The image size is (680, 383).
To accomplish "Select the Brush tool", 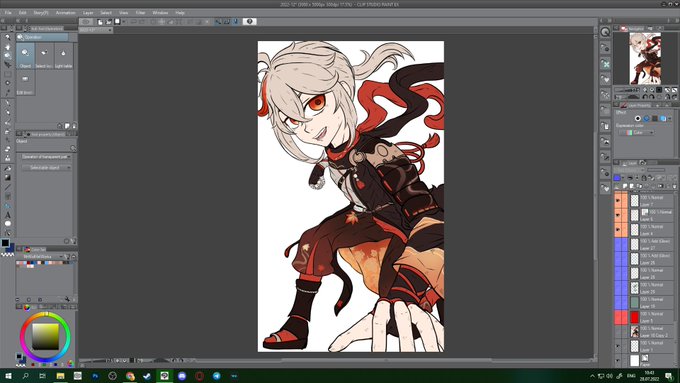I will 7,122.
